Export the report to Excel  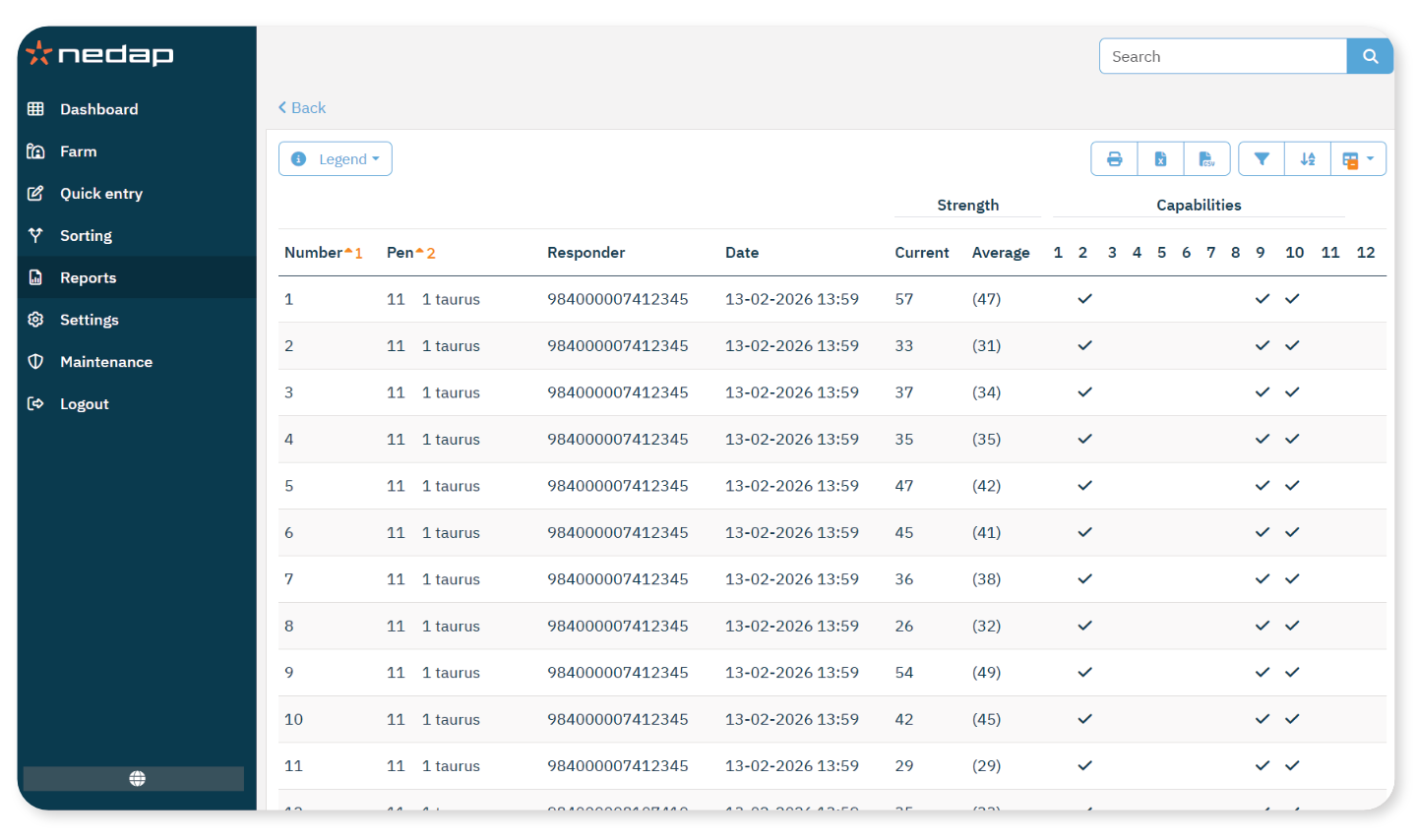[x=1160, y=158]
